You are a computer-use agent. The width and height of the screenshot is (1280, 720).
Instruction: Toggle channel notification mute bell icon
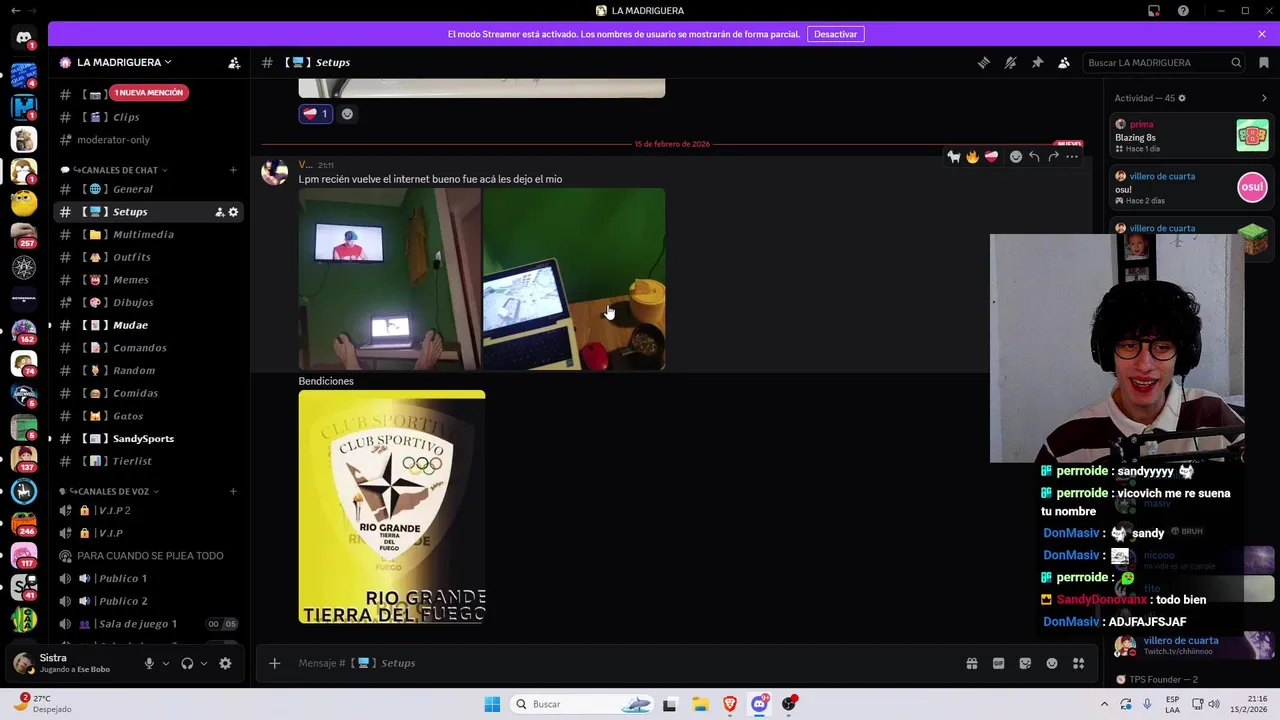click(x=1011, y=62)
